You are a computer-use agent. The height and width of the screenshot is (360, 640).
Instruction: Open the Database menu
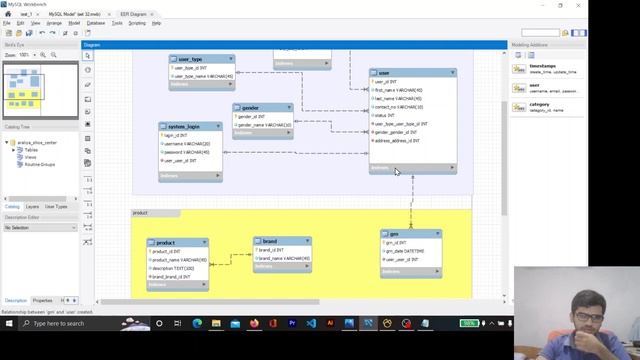click(x=96, y=23)
